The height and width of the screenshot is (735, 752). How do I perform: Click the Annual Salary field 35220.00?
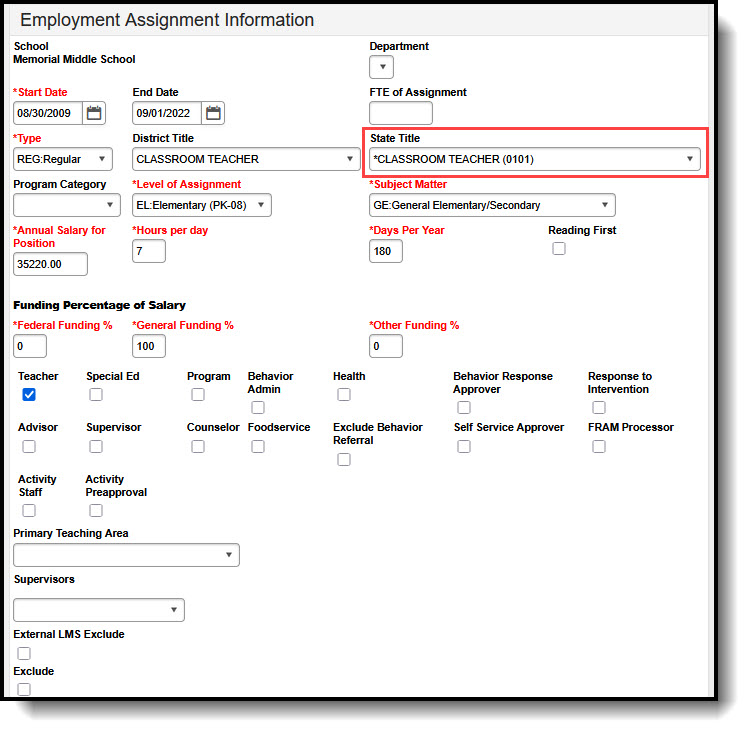tap(50, 264)
